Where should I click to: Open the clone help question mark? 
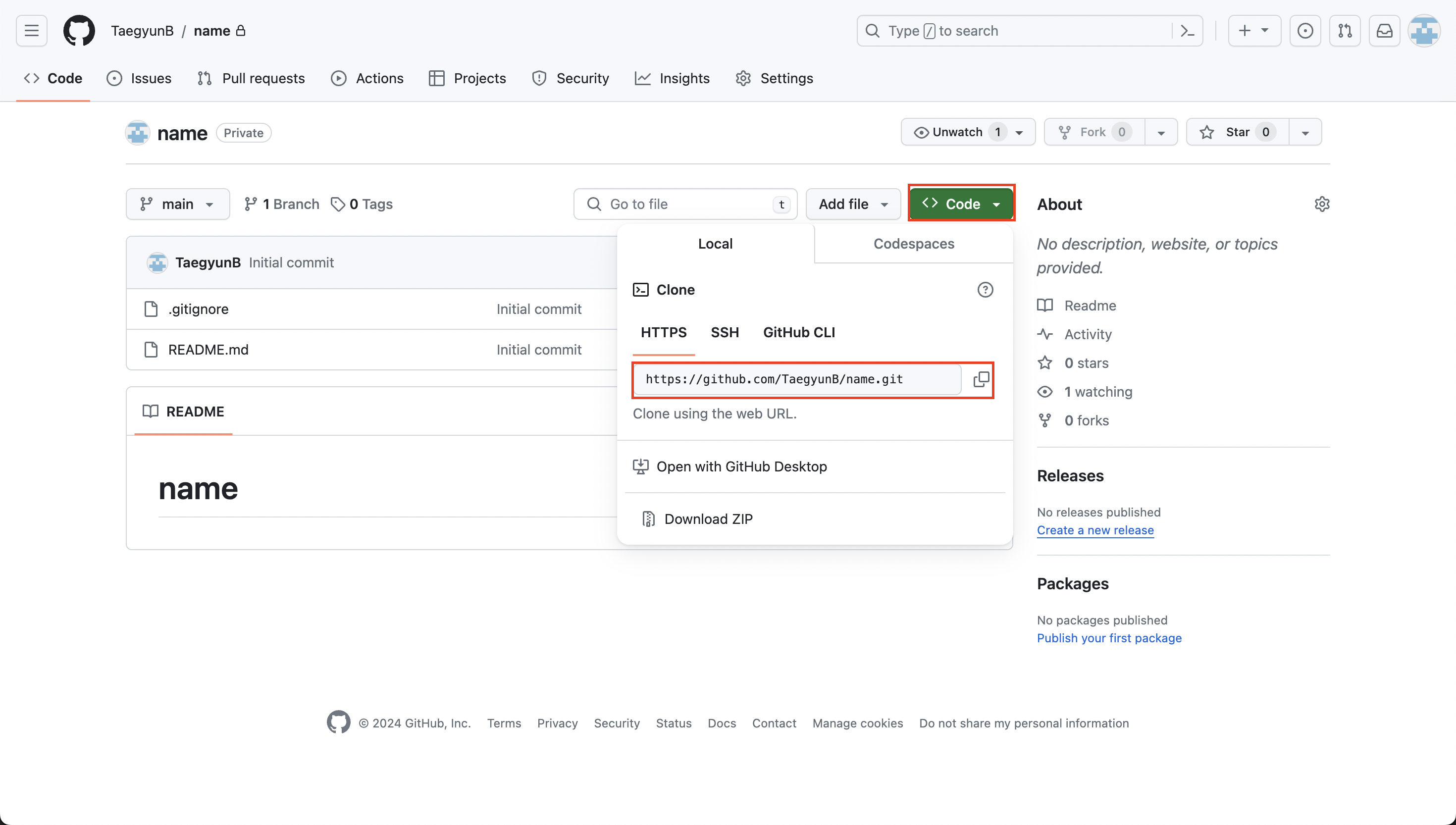pos(986,290)
